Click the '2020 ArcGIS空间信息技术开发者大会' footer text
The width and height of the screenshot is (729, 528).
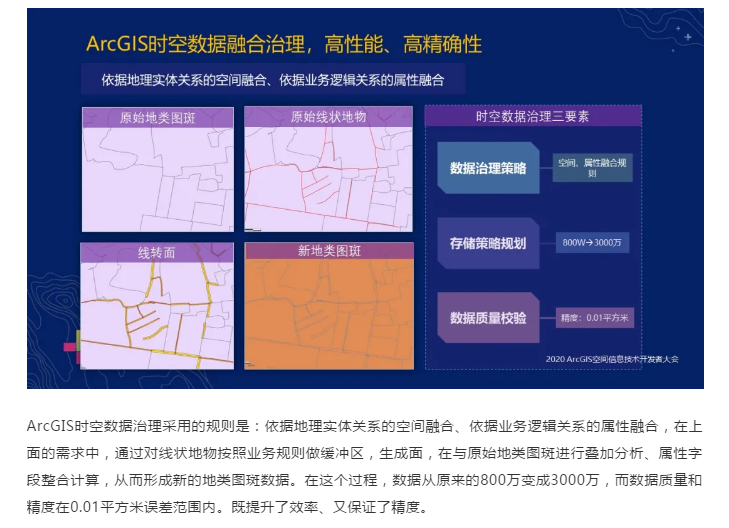pyautogui.click(x=612, y=359)
